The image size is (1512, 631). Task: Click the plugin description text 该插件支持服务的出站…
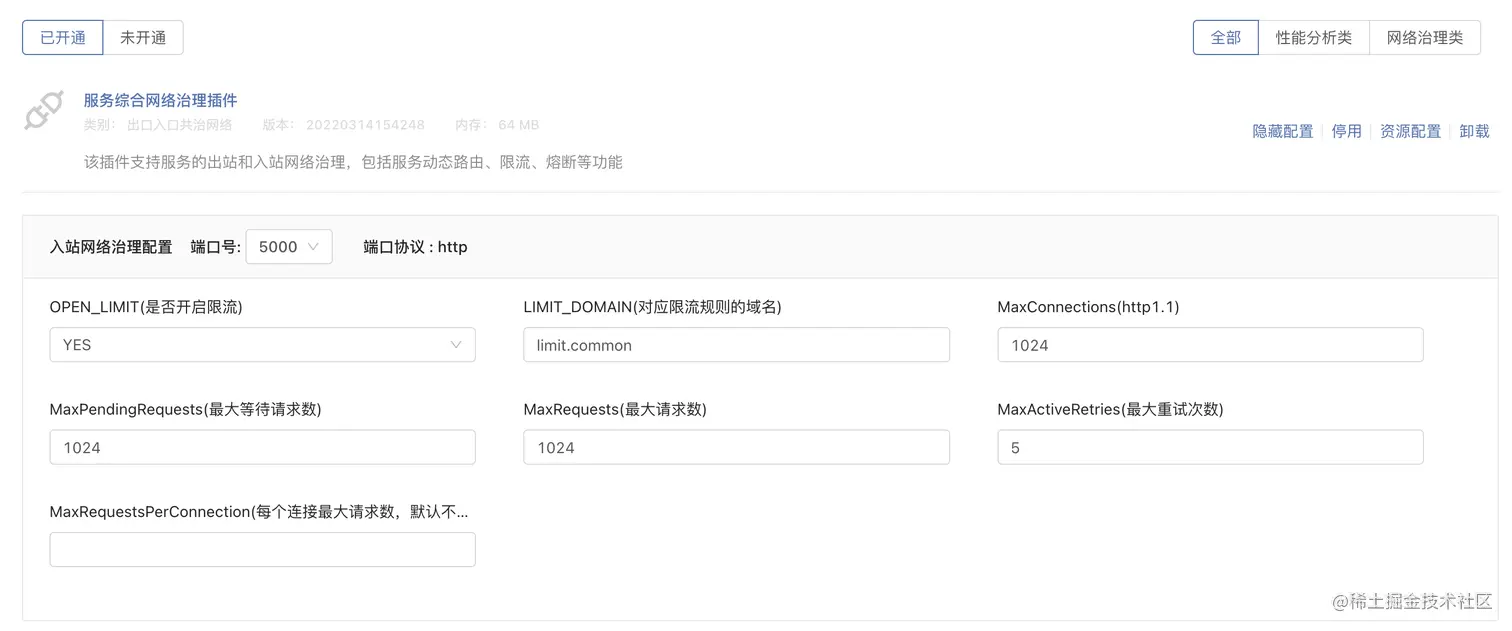point(353,162)
